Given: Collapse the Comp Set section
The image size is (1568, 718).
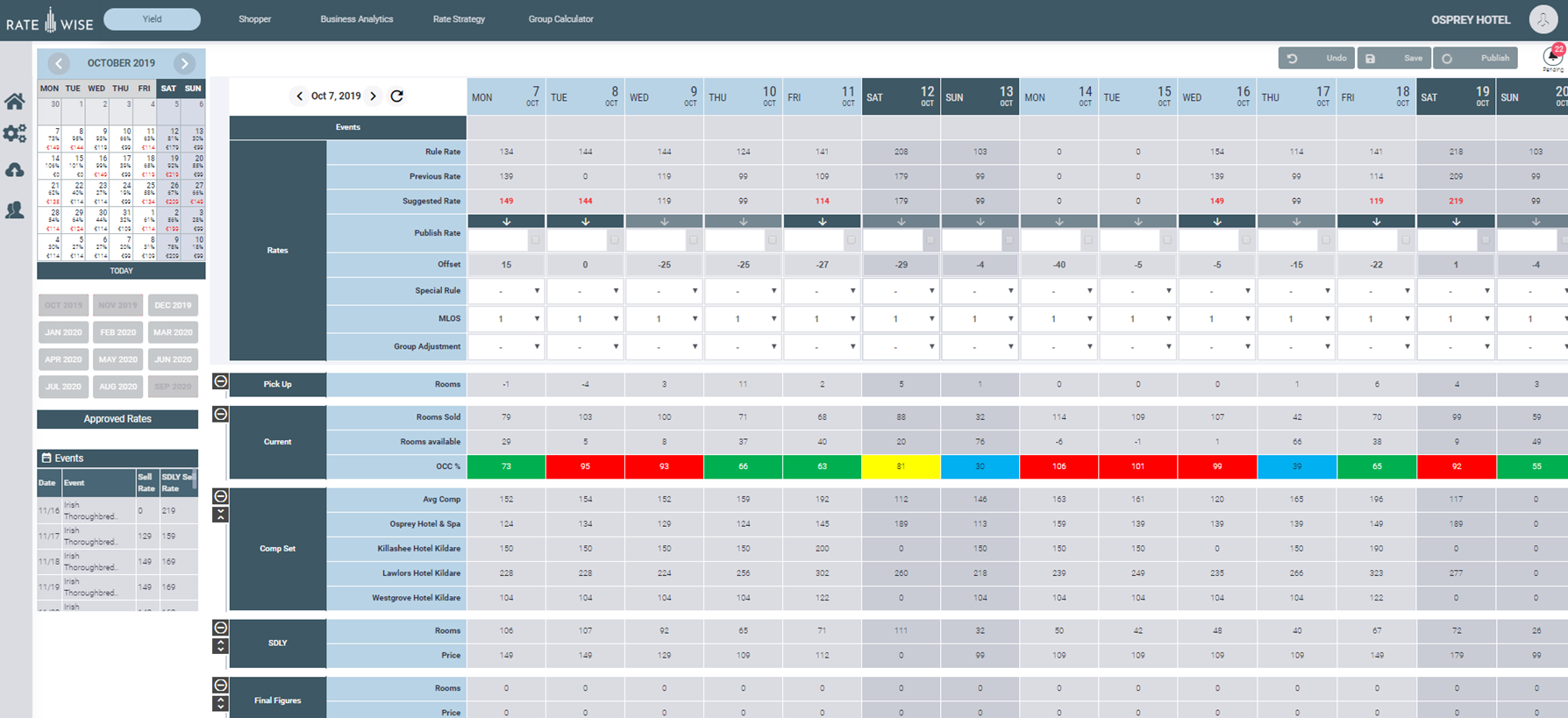Looking at the screenshot, I should [x=221, y=497].
